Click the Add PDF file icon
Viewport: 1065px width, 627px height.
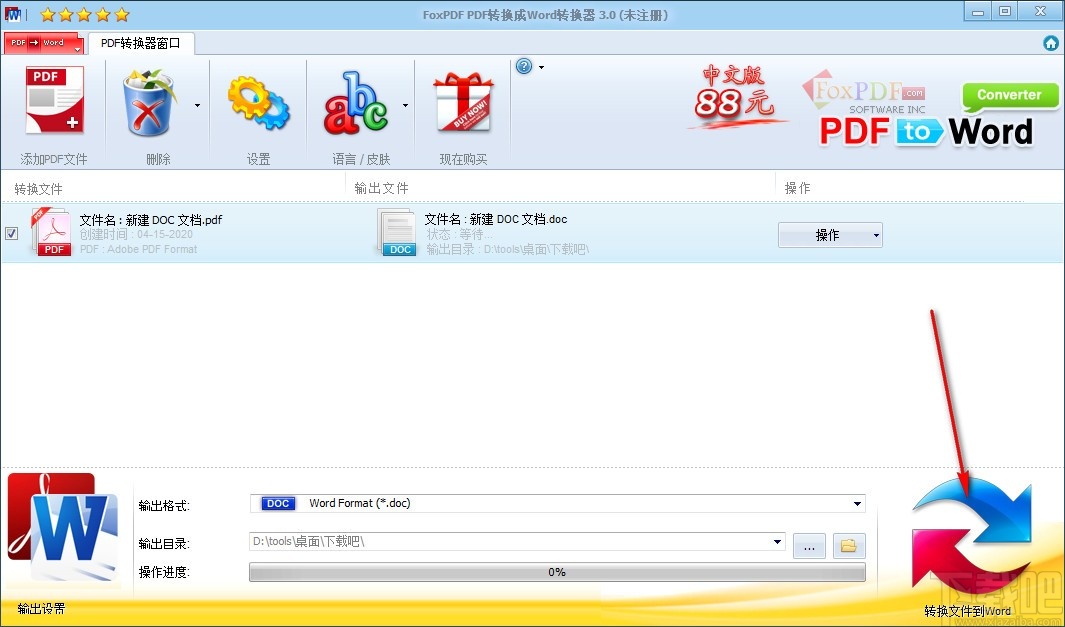point(54,100)
